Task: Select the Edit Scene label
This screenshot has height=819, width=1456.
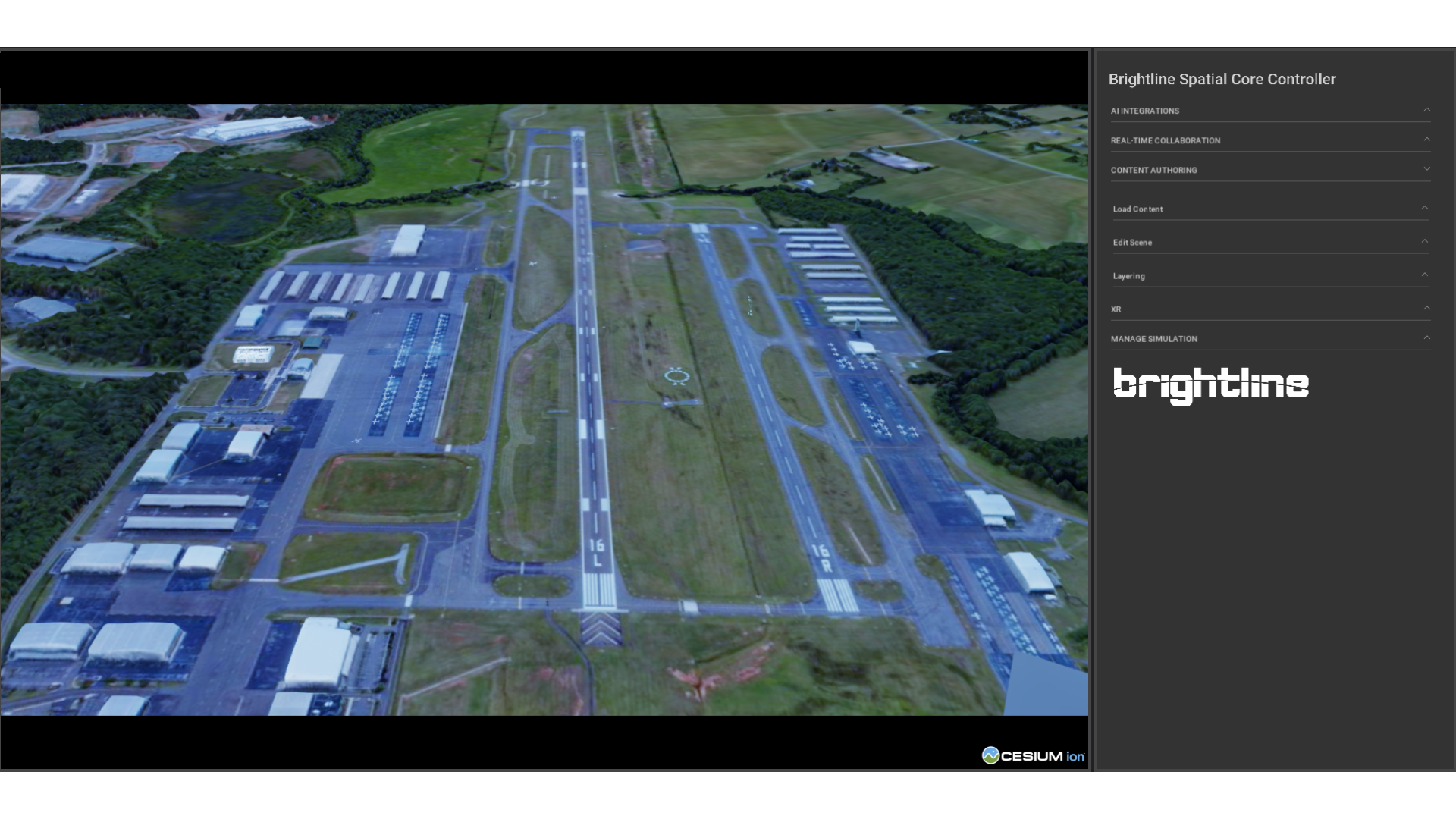Action: [1132, 242]
